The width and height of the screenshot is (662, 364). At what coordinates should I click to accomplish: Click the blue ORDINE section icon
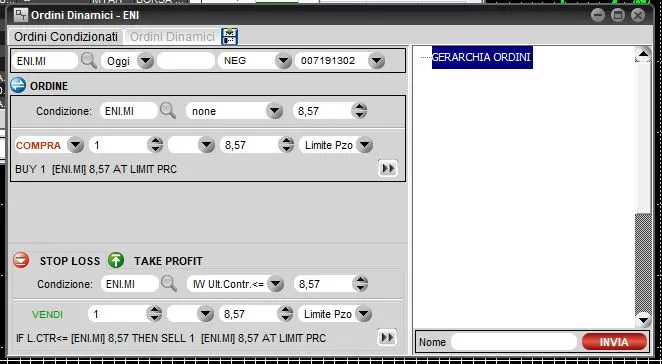pyautogui.click(x=18, y=85)
